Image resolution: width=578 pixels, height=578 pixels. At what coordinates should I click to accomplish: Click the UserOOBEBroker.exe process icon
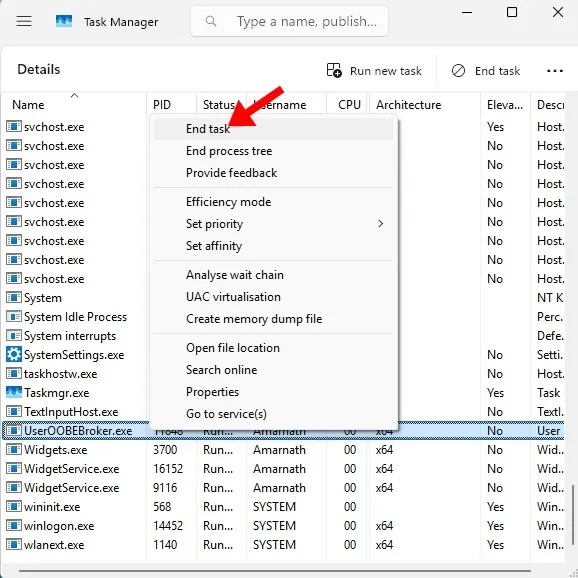pyautogui.click(x=14, y=431)
